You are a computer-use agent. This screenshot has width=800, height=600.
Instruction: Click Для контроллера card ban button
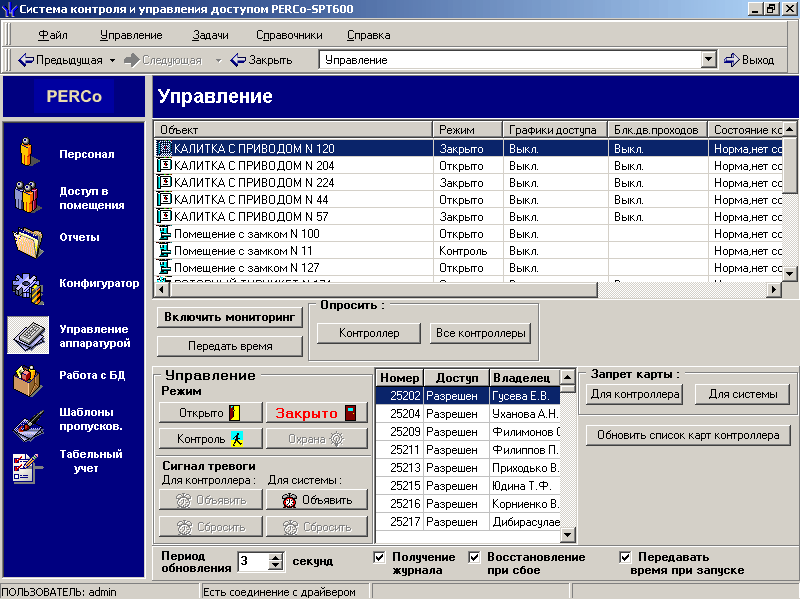tap(635, 394)
